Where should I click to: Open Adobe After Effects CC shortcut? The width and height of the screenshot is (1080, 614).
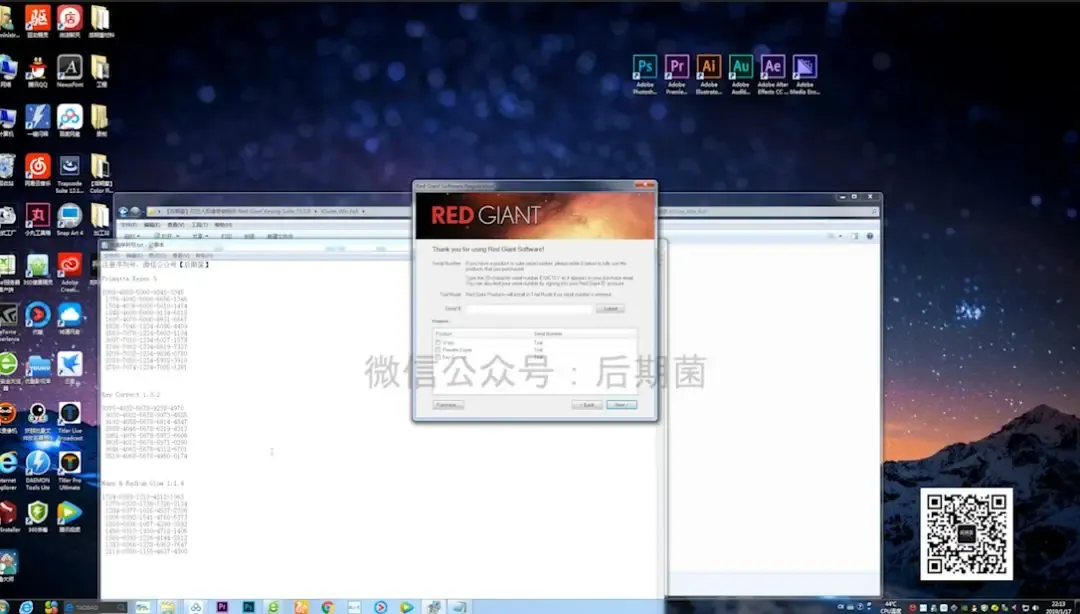click(x=772, y=74)
